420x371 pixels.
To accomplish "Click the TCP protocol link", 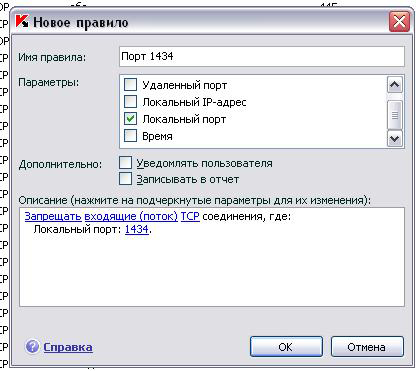I will click(190, 216).
